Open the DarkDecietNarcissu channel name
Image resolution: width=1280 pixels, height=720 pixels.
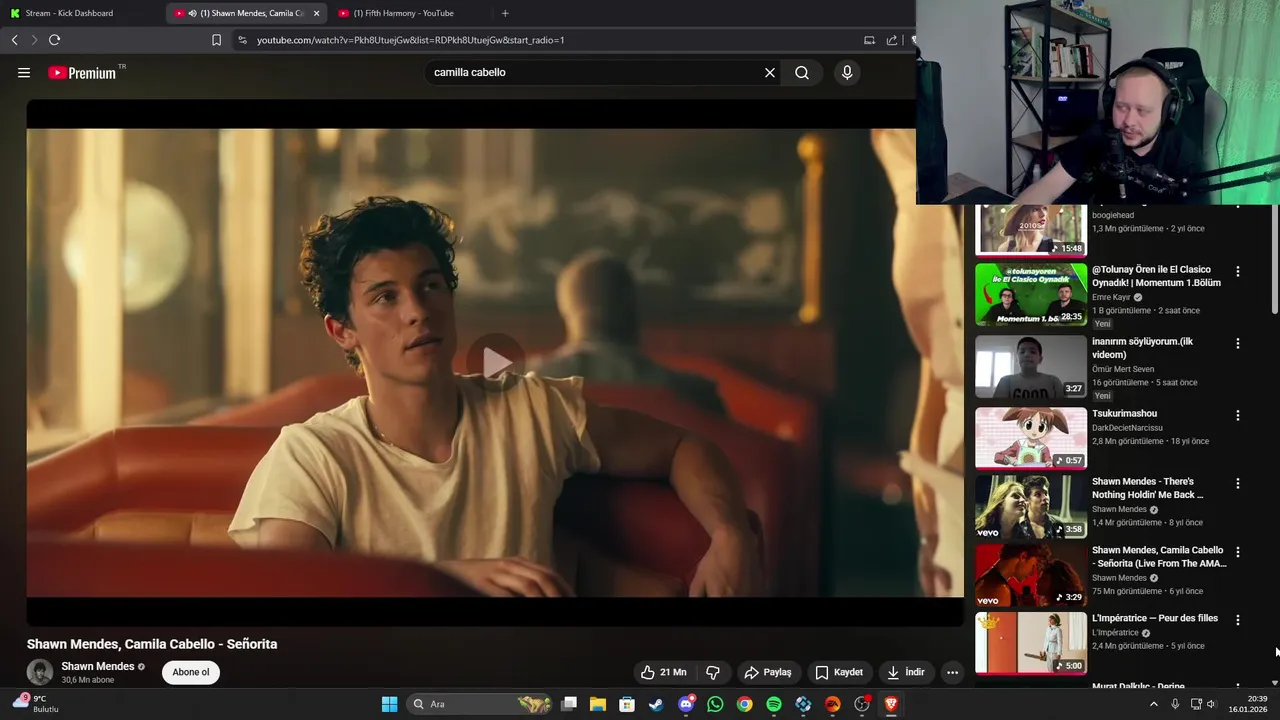coord(1127,428)
